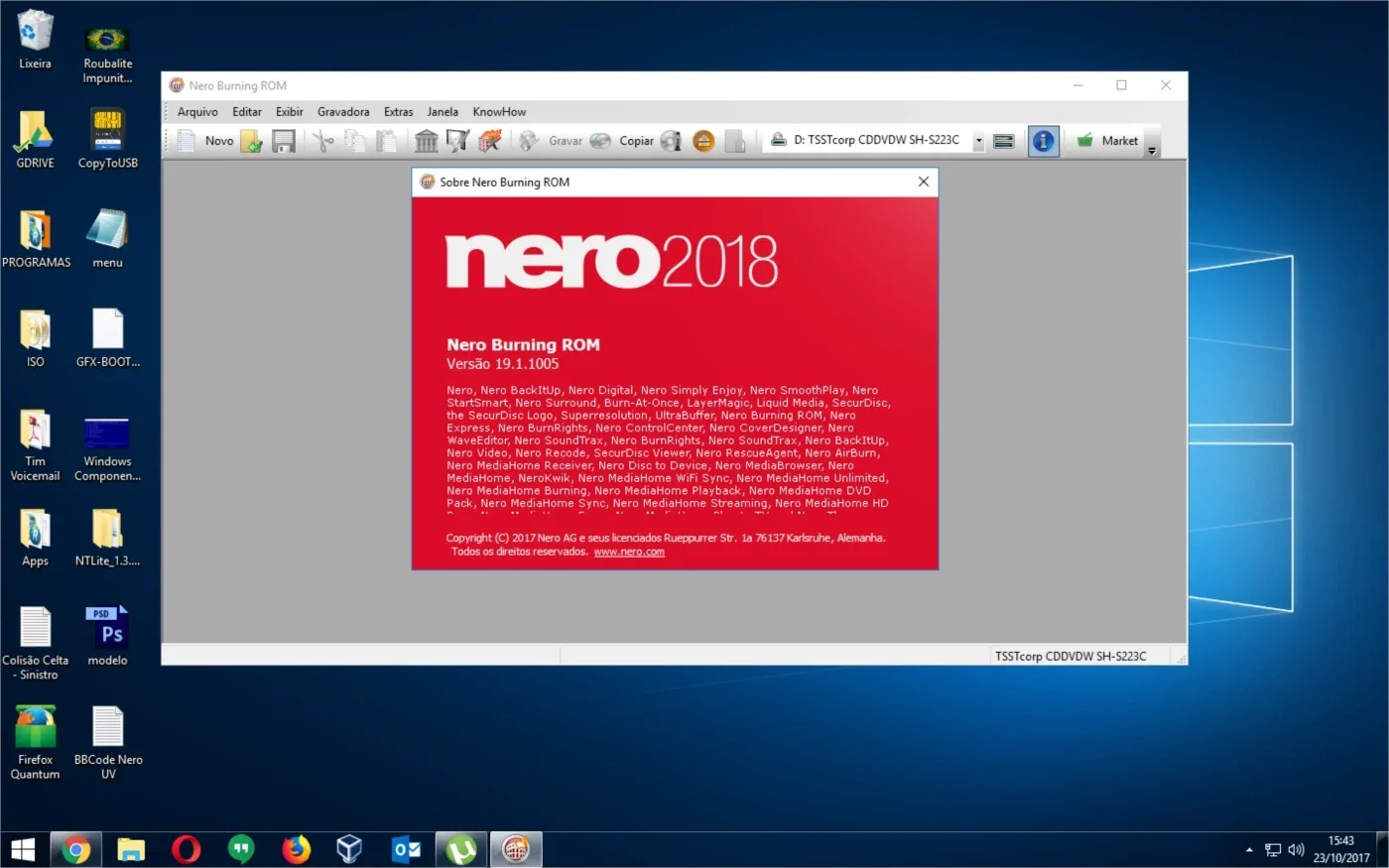Follow the www.nero.com link

point(629,552)
